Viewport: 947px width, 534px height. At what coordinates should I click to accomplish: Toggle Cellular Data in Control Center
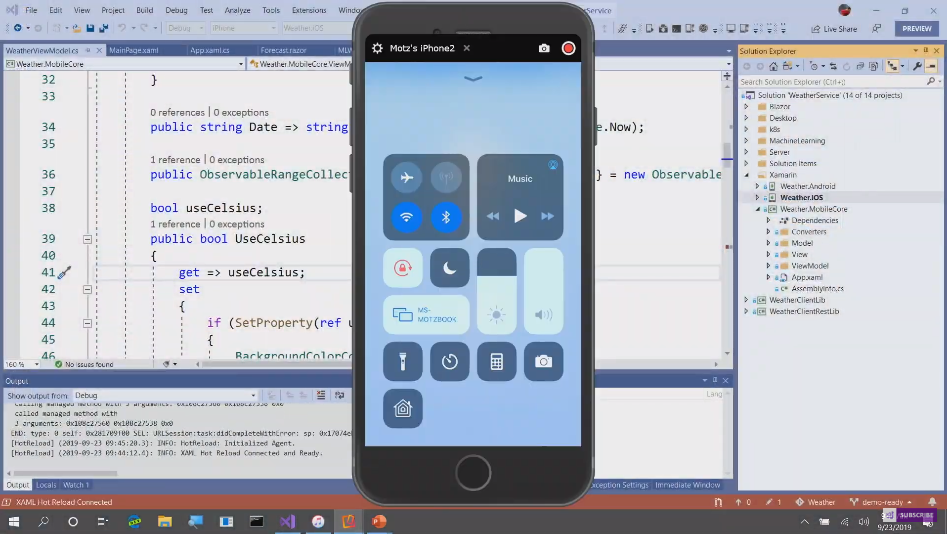click(x=446, y=178)
